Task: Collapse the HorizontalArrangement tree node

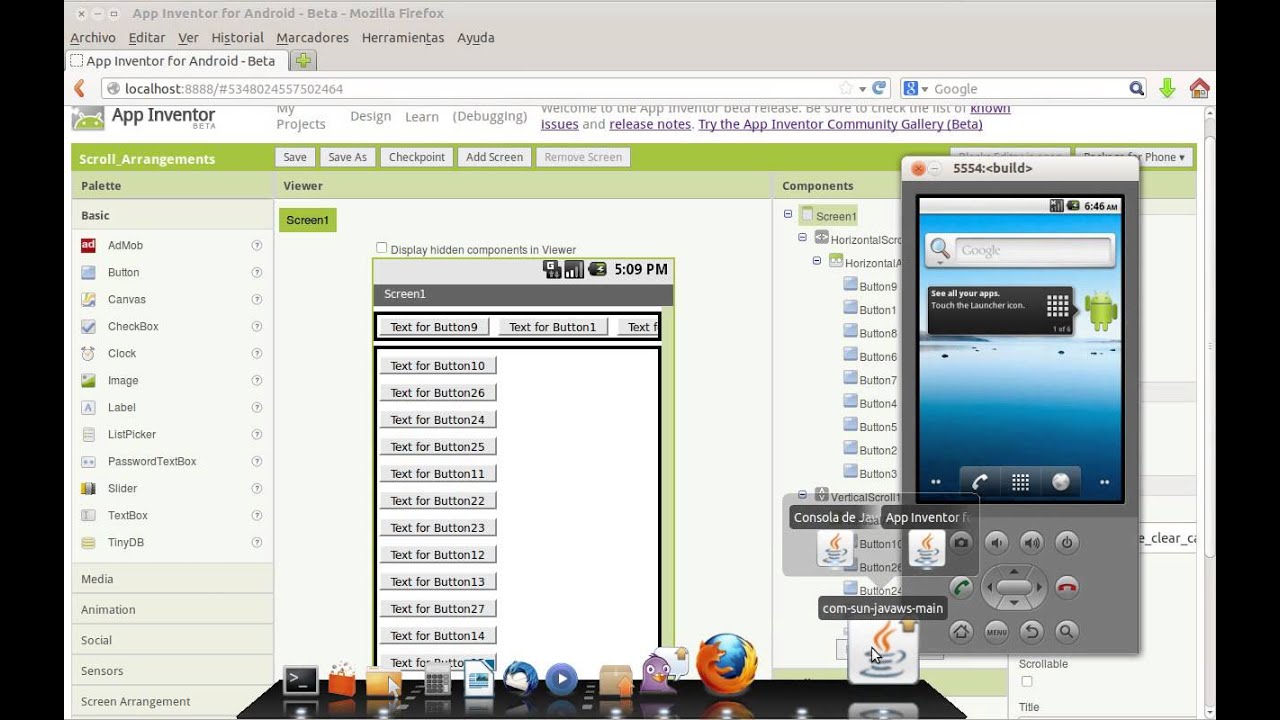Action: [817, 261]
